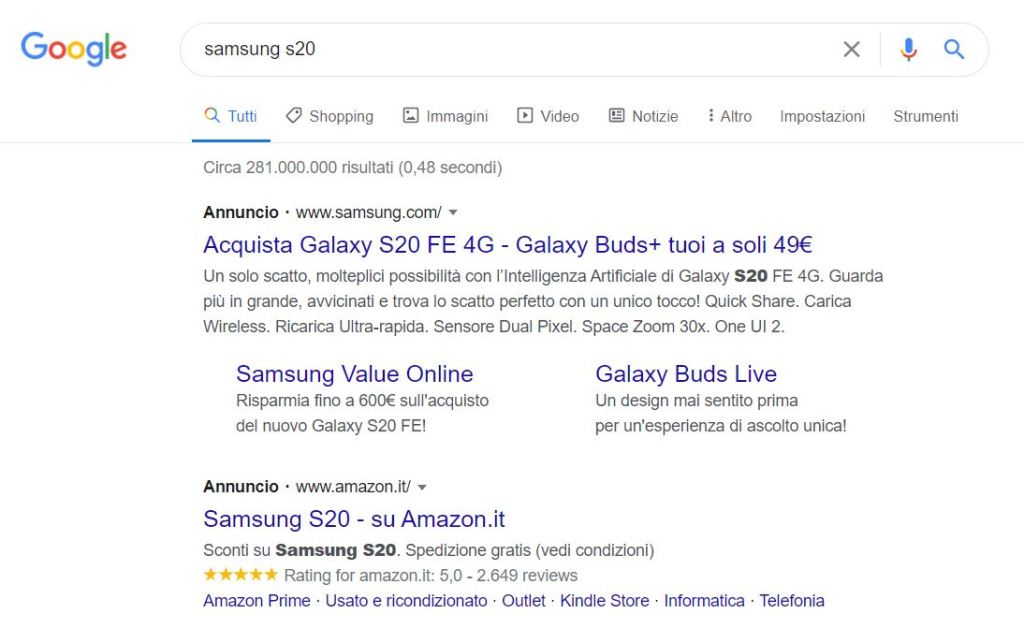1024x643 pixels.
Task: Start voice search with microphone icon
Action: 908,49
